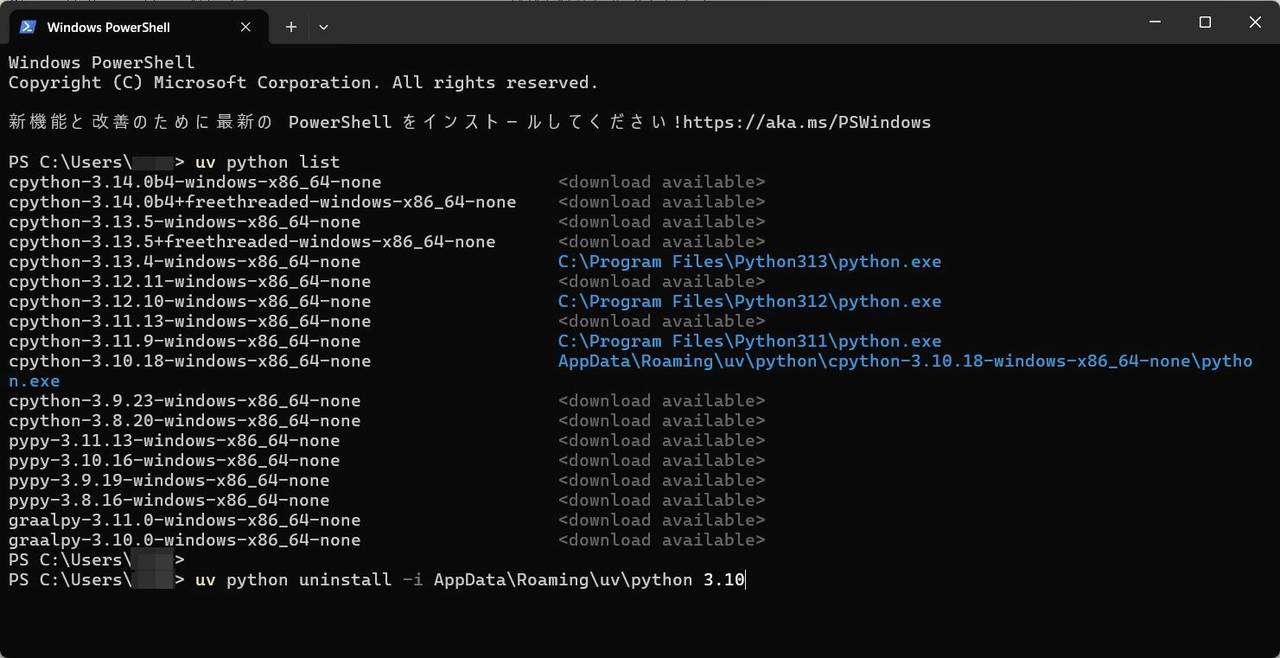Image resolution: width=1280 pixels, height=658 pixels.
Task: Select the Windows PowerShell tab title
Action: pos(108,27)
